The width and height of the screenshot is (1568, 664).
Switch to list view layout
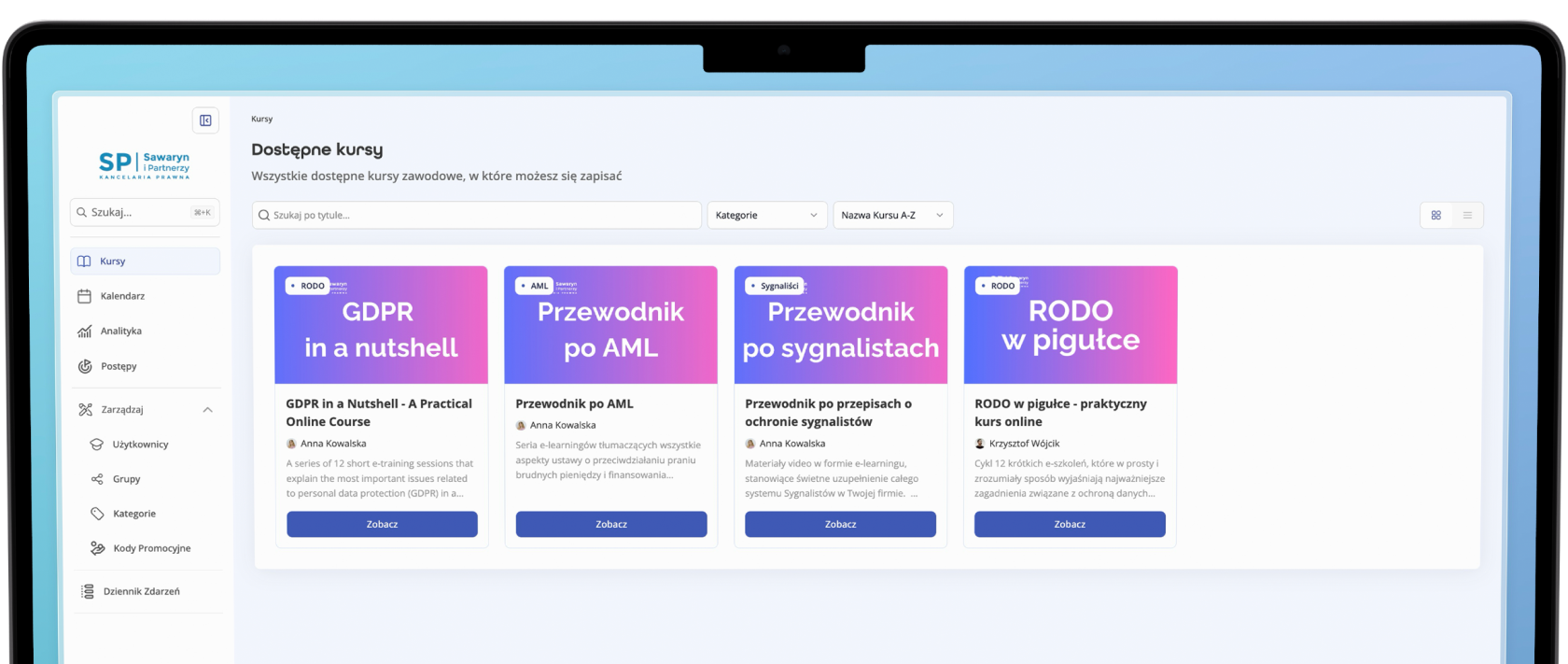(x=1467, y=215)
